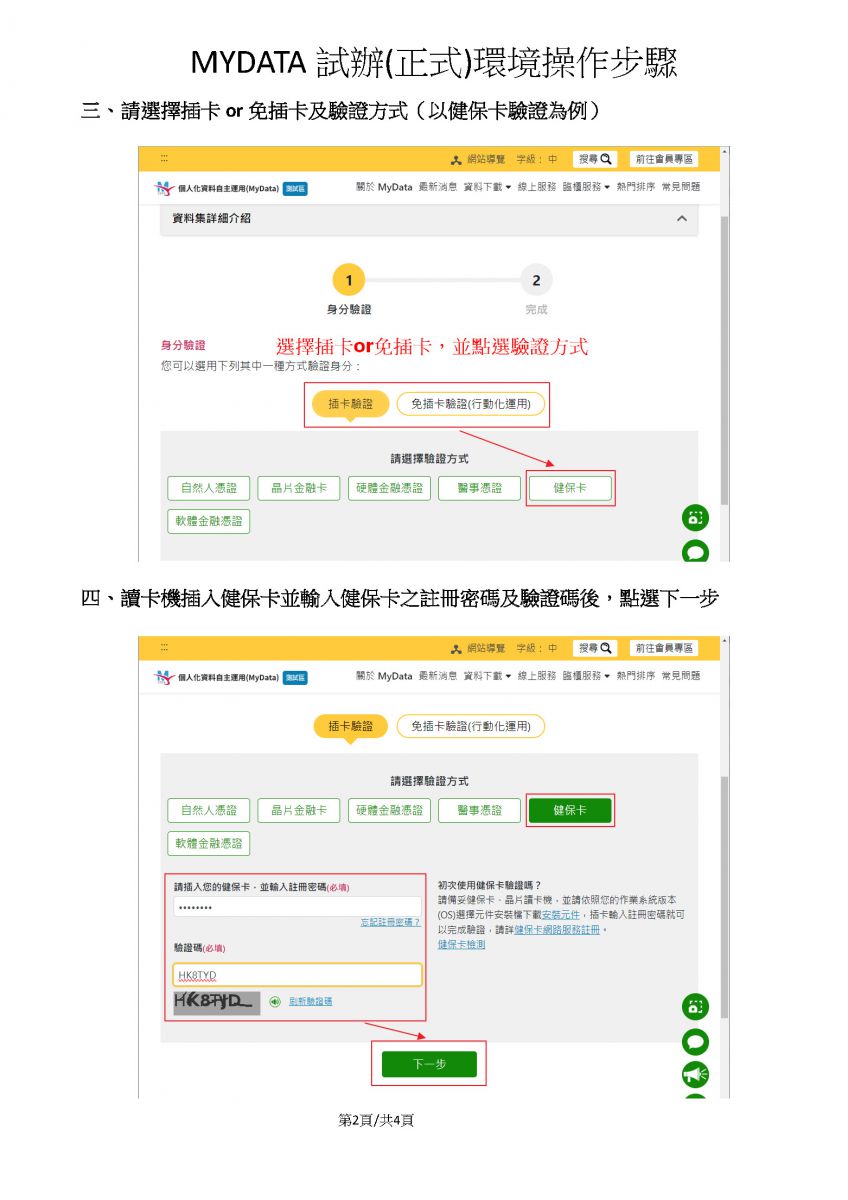Open 熱門排序 in step 3 screenshot
The height and width of the screenshot is (1200, 848).
[636, 187]
